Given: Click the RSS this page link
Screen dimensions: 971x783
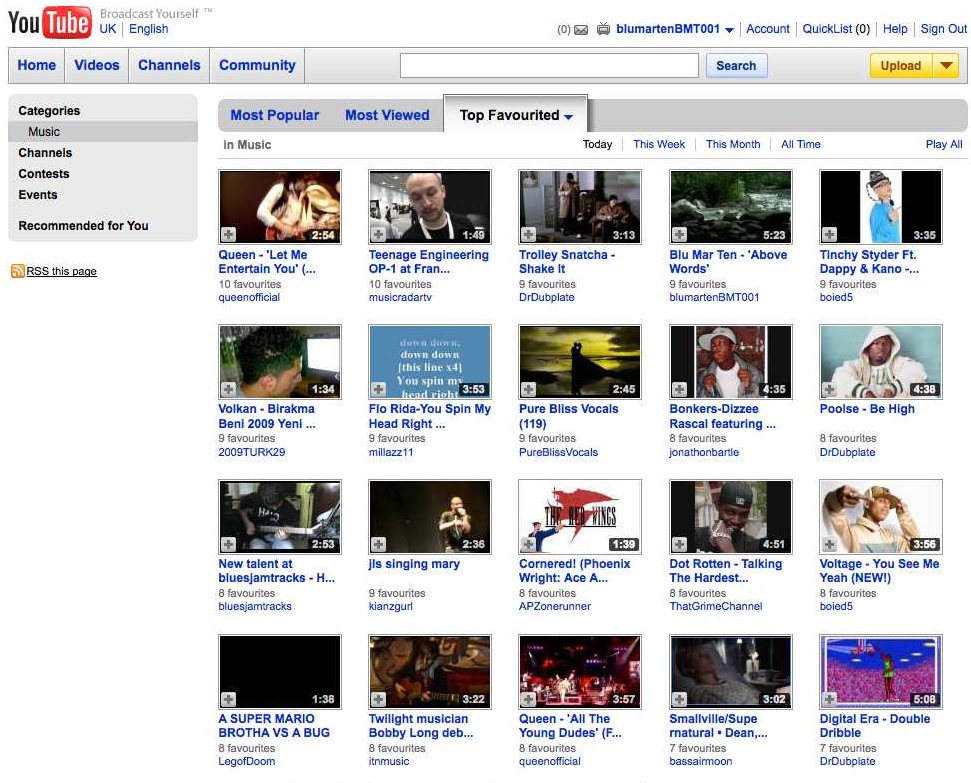Looking at the screenshot, I should 61,271.
